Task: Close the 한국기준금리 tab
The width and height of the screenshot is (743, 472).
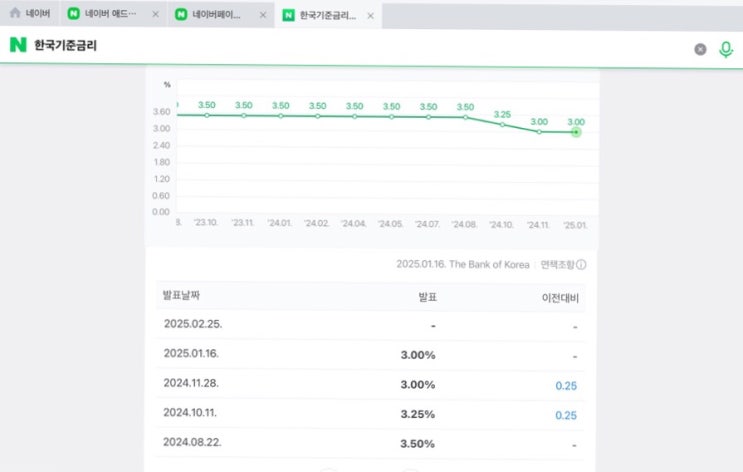Action: pyautogui.click(x=371, y=16)
